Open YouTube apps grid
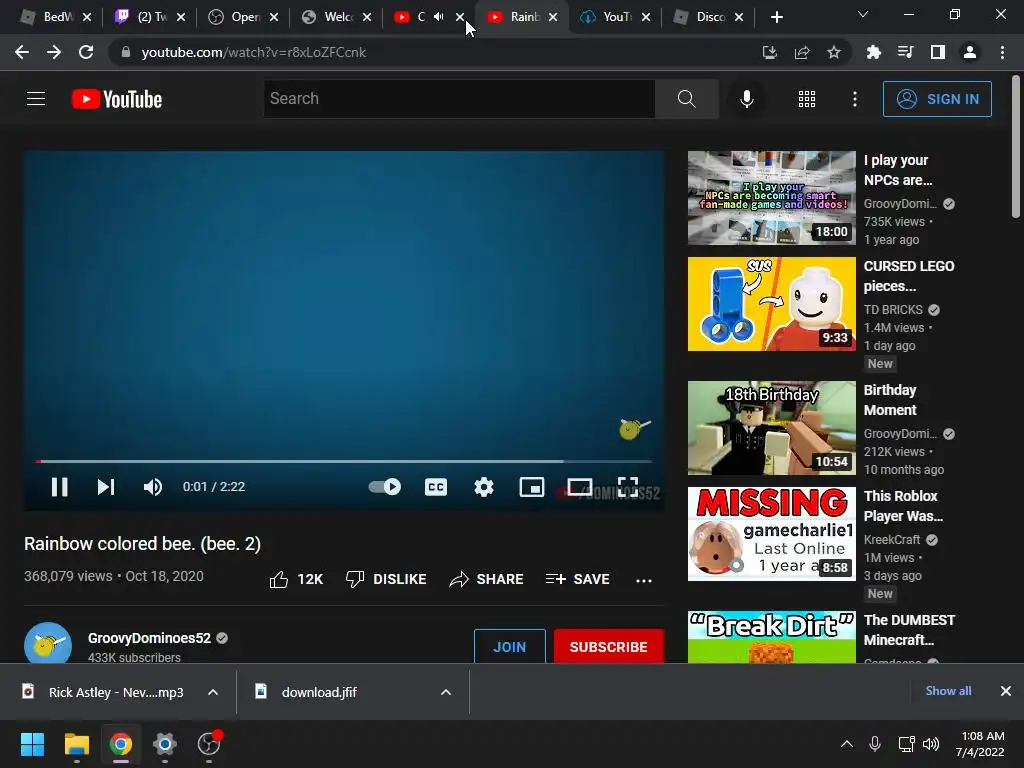The height and width of the screenshot is (768, 1024). (x=807, y=99)
